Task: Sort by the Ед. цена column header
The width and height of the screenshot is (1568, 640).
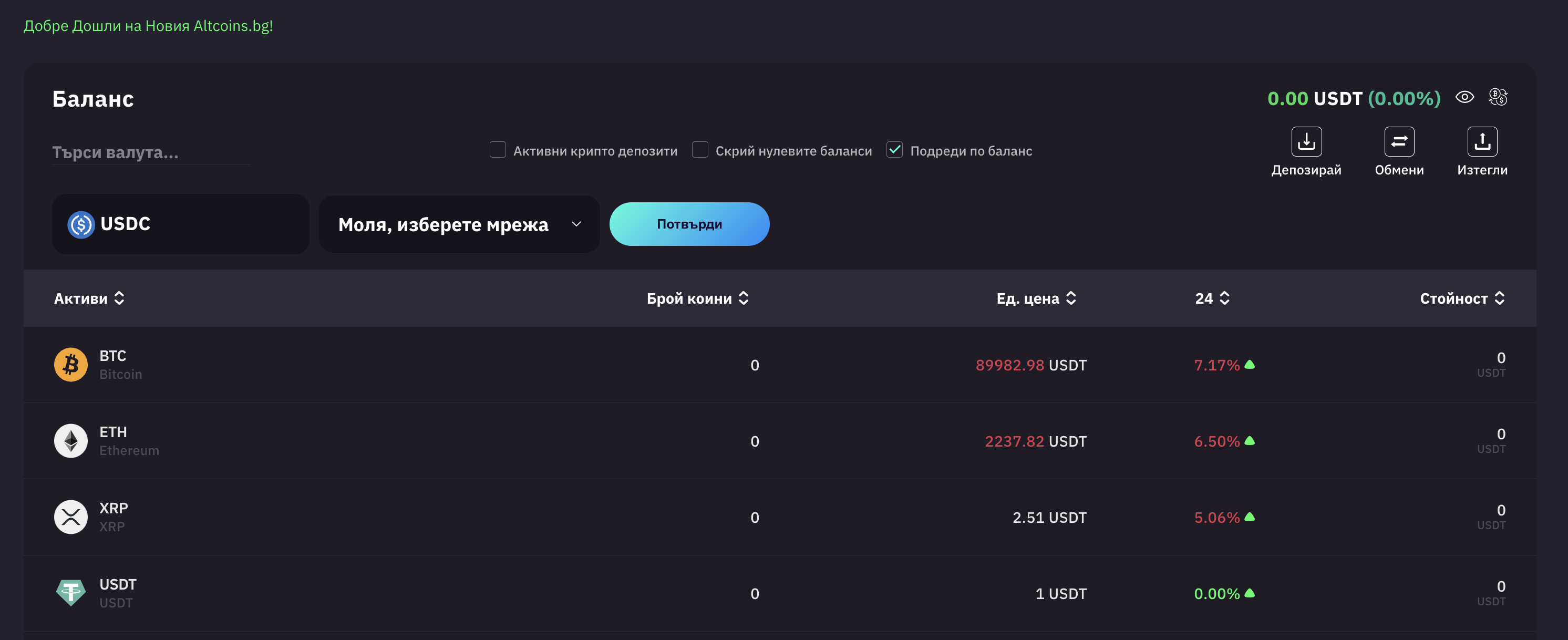Action: [1036, 298]
